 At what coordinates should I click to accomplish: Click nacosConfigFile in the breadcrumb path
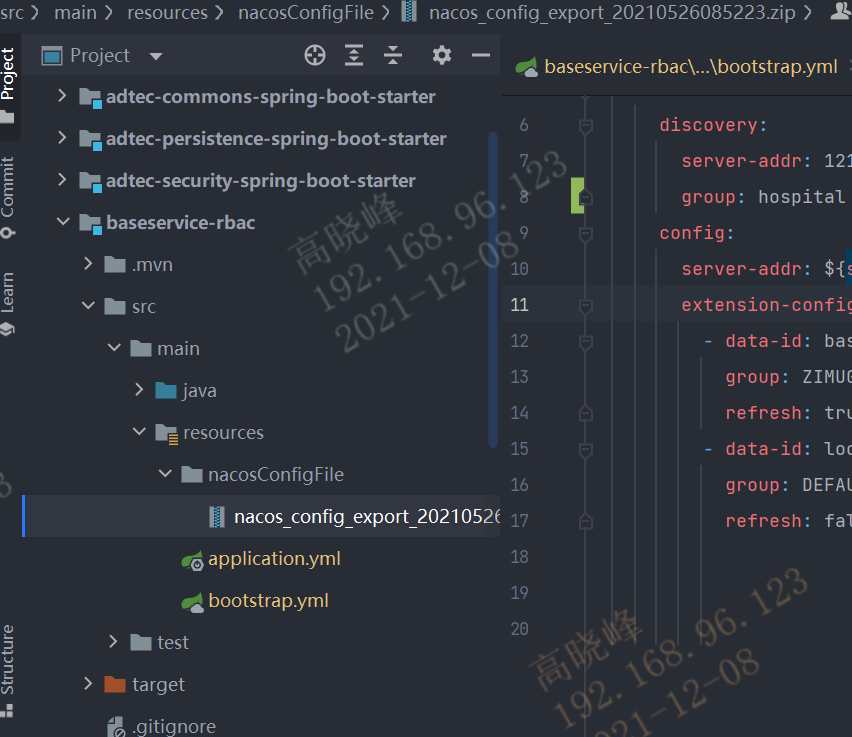306,13
